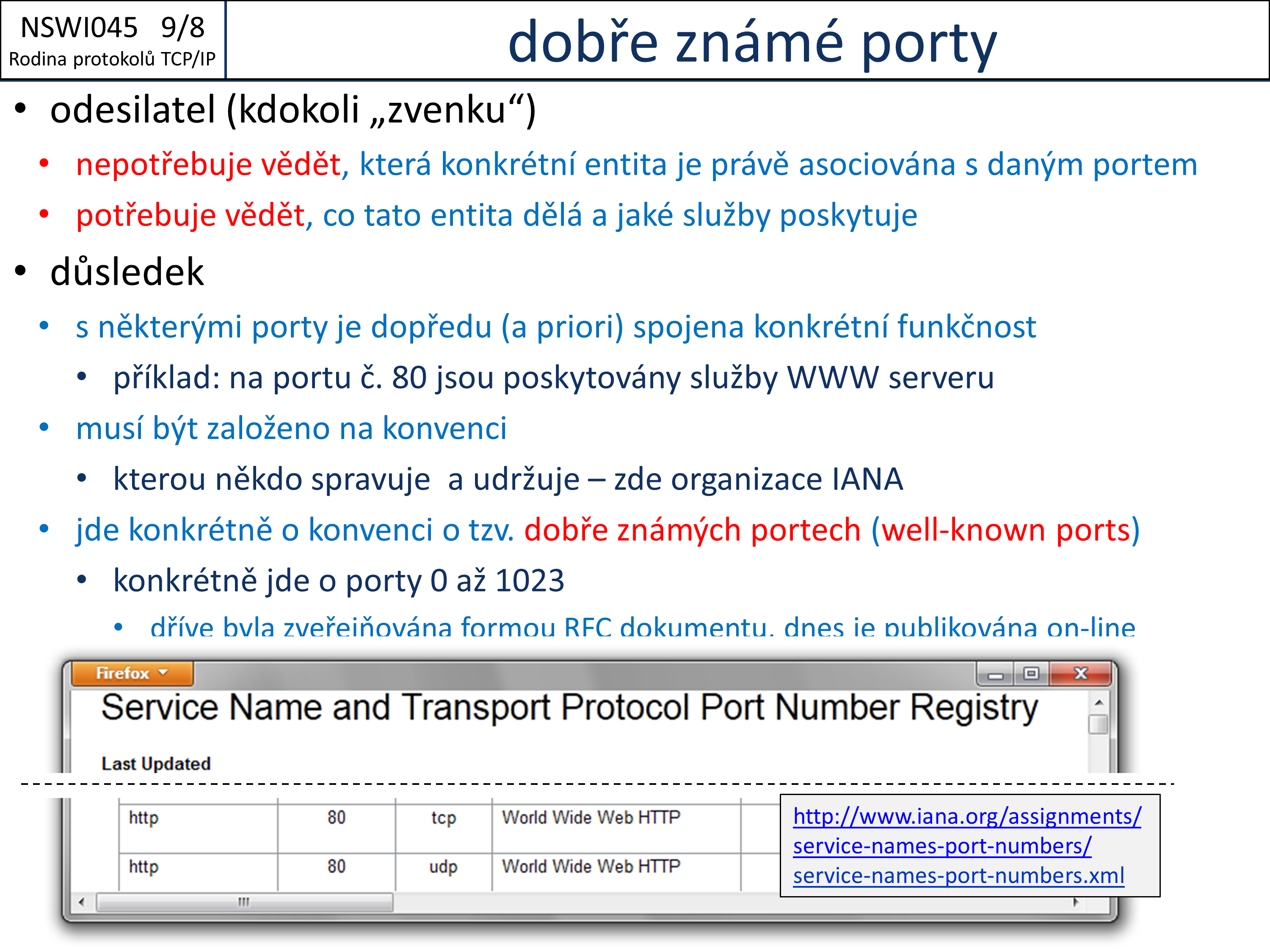This screenshot has width=1270, height=952.
Task: Click the red text nepotřebuje vědět
Action: (209, 165)
